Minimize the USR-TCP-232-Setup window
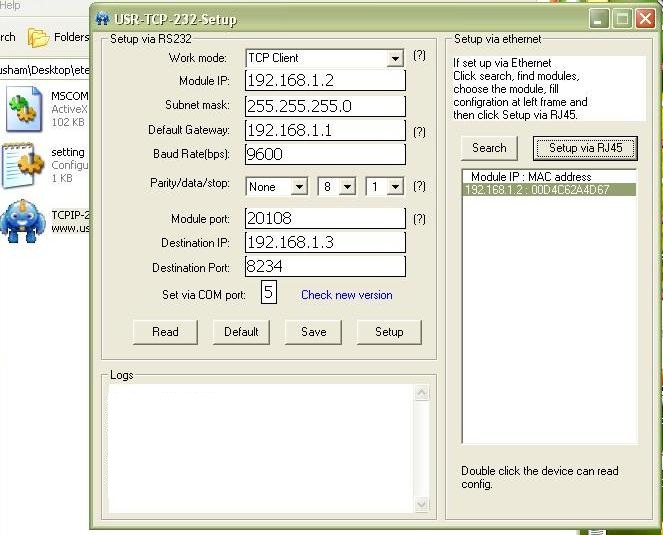The image size is (663, 535). [599, 19]
